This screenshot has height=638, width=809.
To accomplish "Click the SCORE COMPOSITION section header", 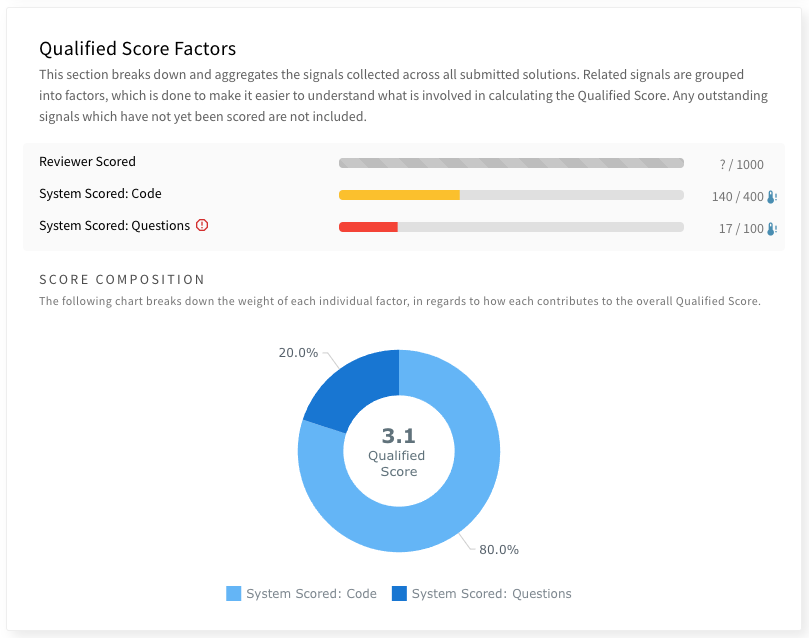I will (121, 279).
